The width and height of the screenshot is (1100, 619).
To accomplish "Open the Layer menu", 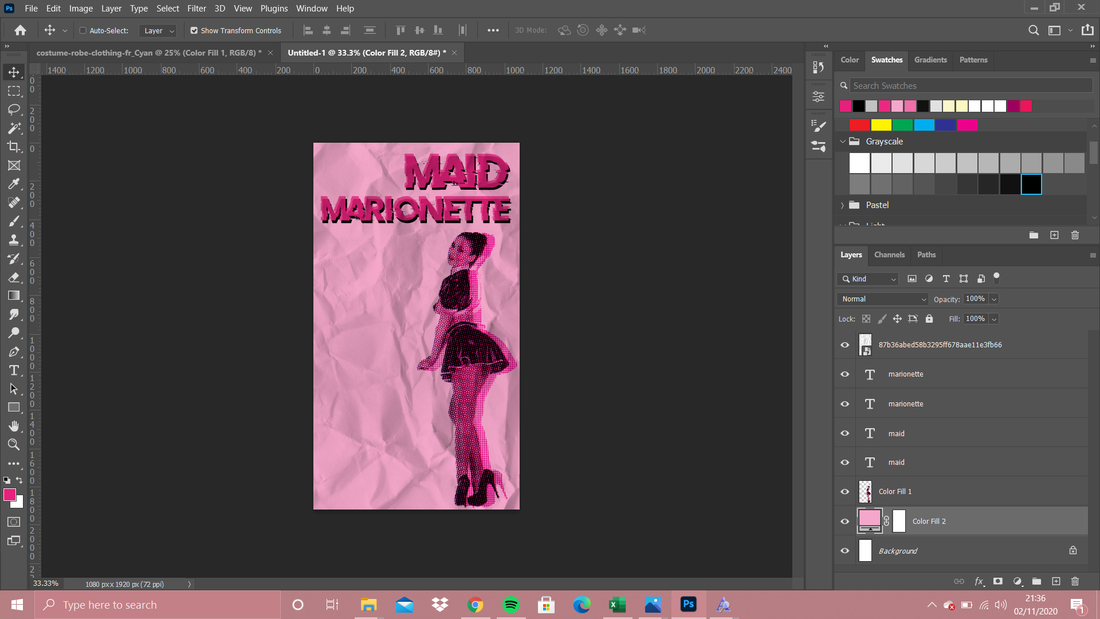I will click(111, 8).
